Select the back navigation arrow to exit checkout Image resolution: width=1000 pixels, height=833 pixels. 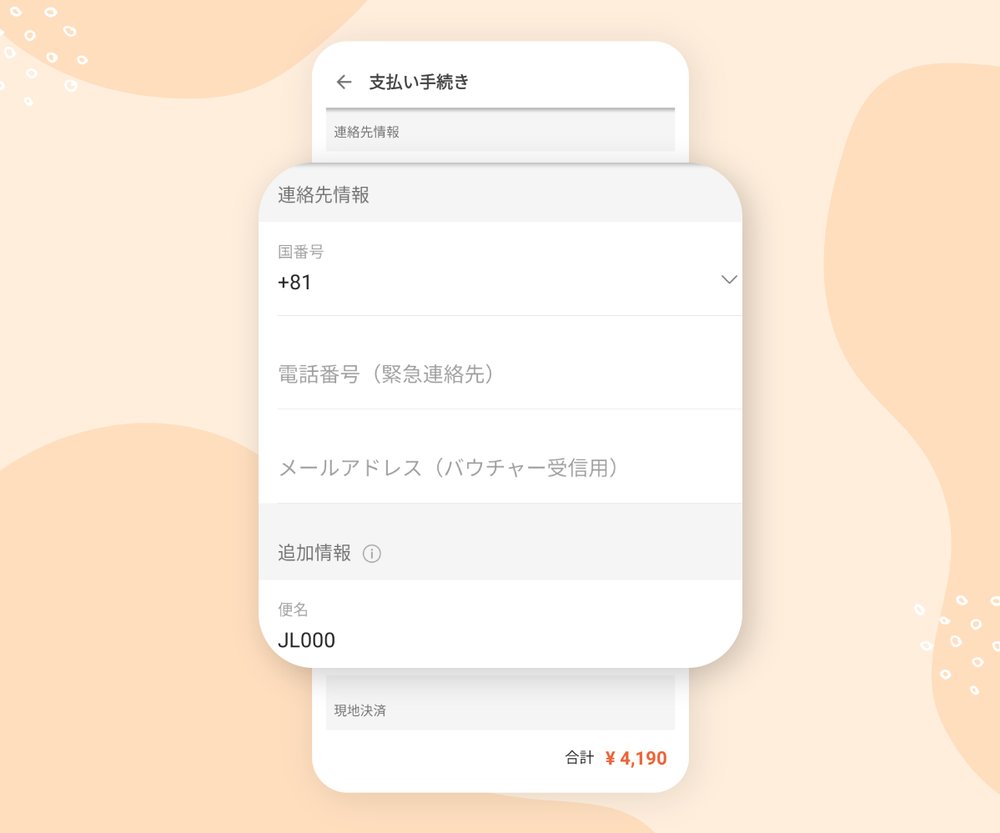344,82
